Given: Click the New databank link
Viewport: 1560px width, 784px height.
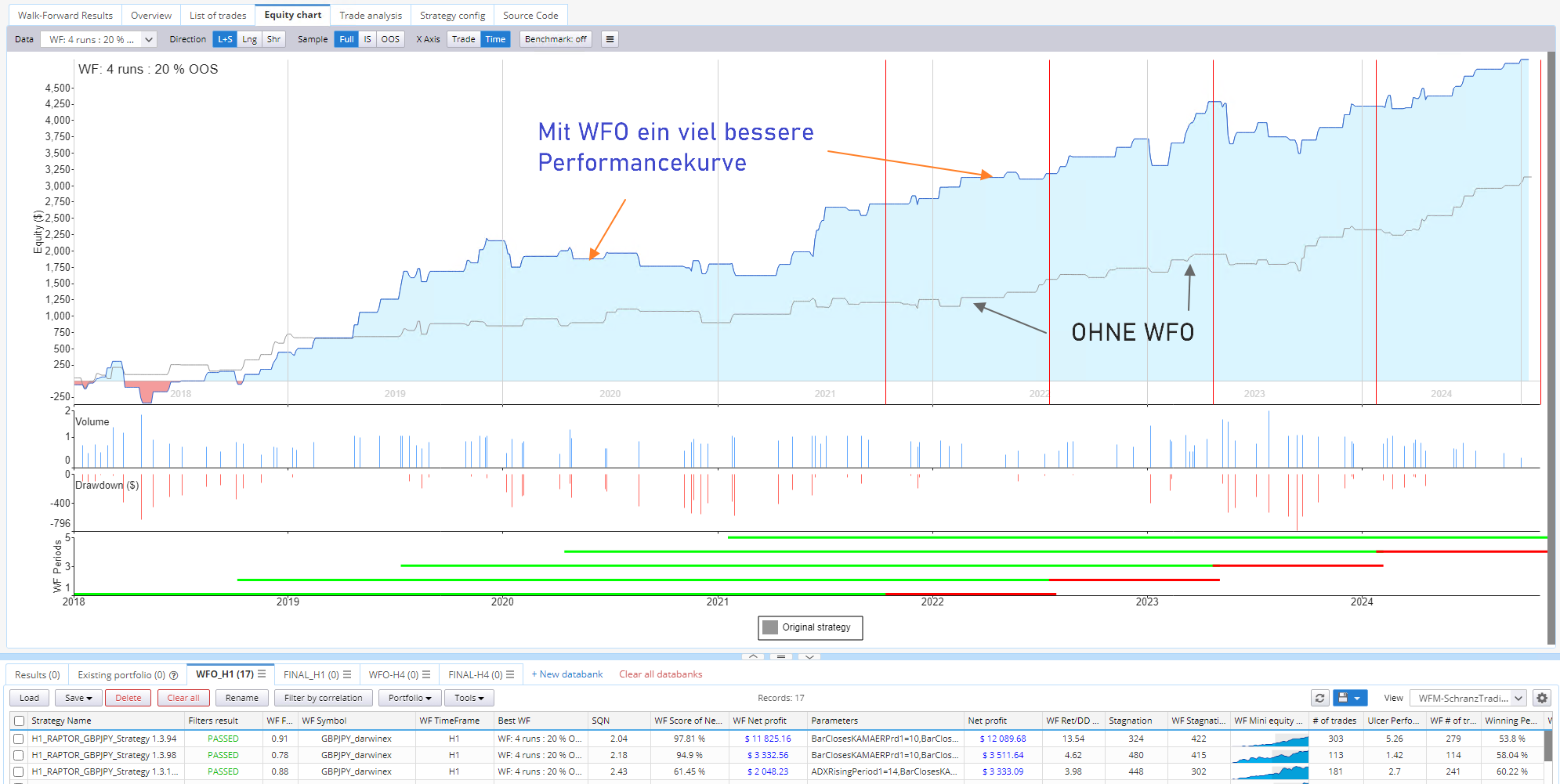Looking at the screenshot, I should (567, 674).
